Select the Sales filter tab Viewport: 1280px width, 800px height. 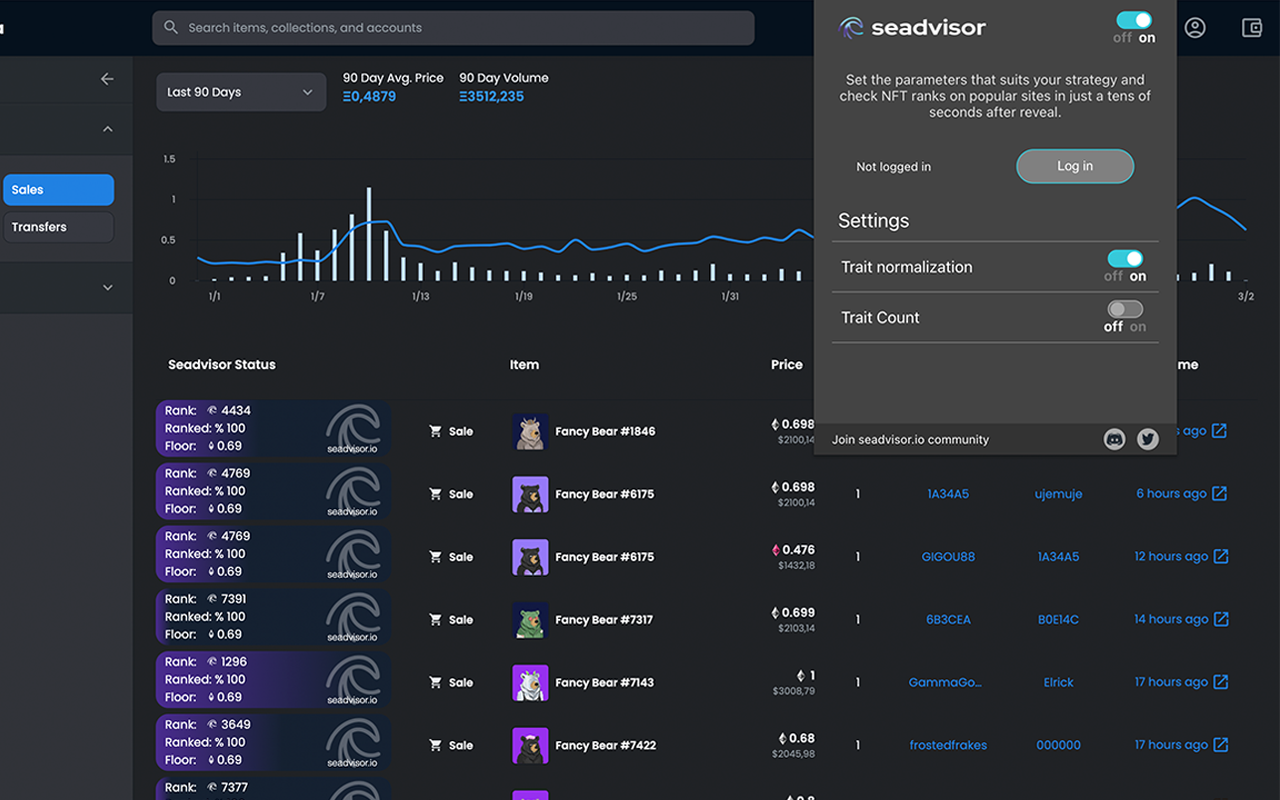tap(59, 190)
